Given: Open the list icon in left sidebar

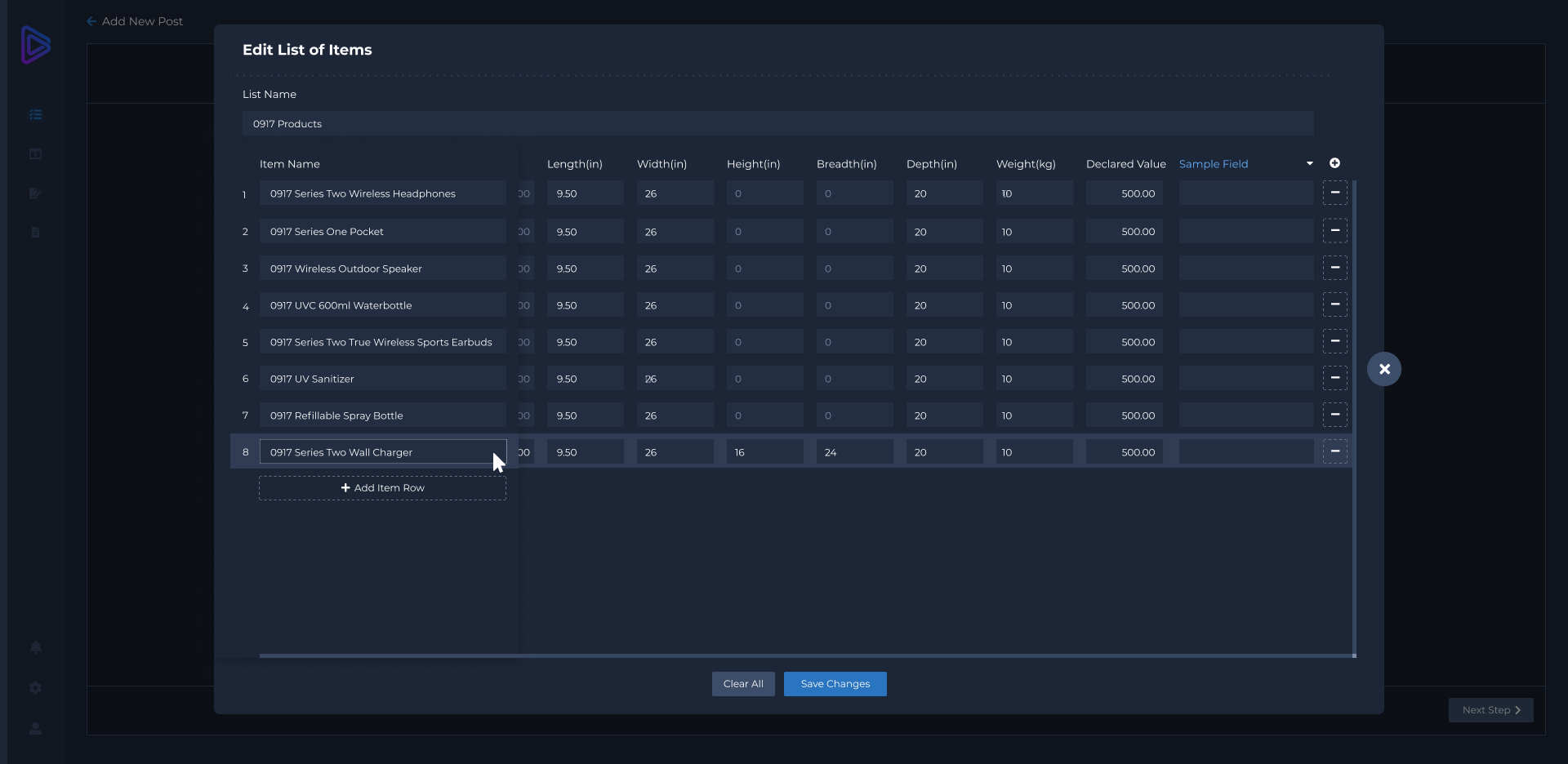Looking at the screenshot, I should (35, 115).
